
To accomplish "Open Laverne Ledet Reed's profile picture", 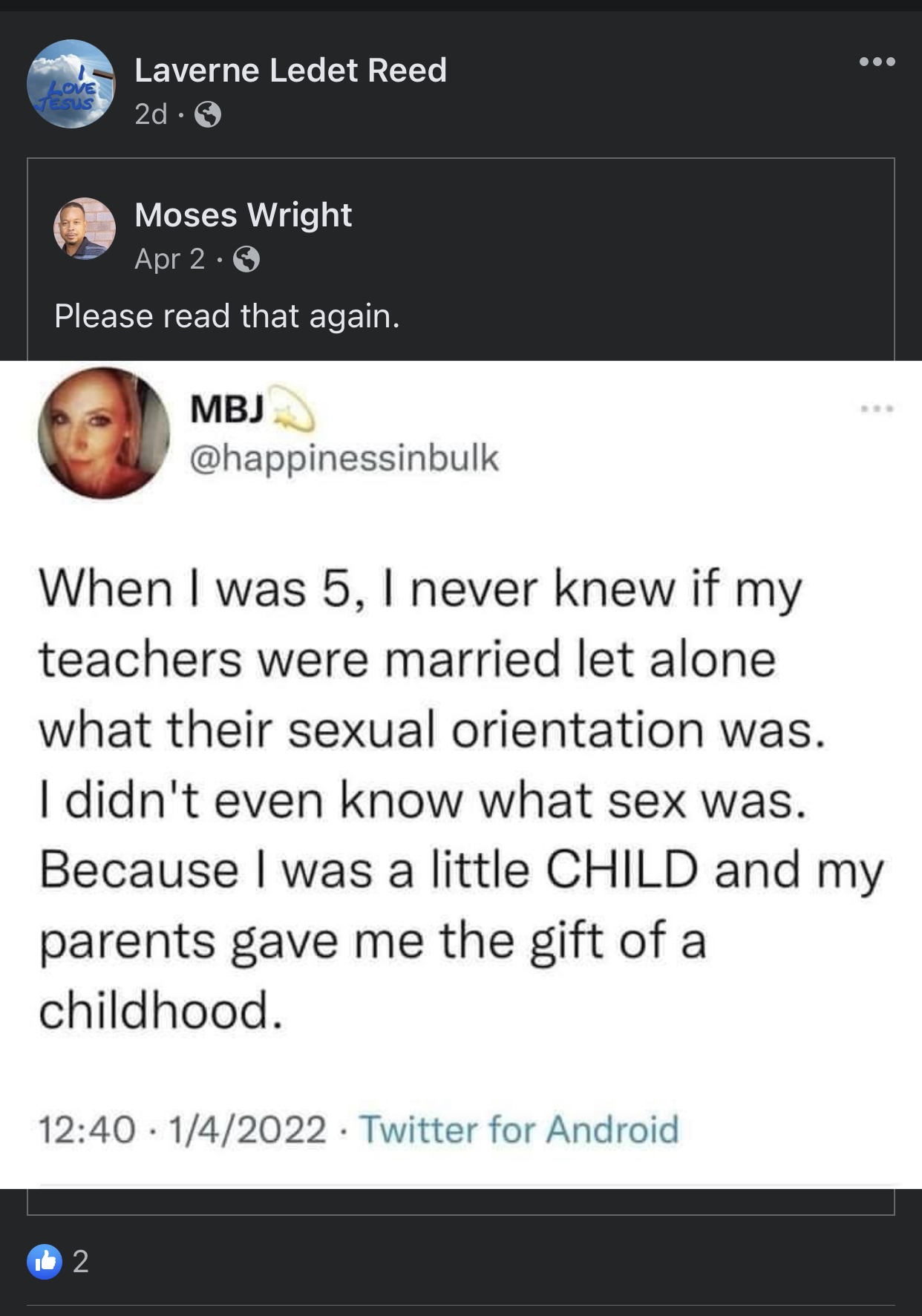I will pyautogui.click(x=71, y=84).
